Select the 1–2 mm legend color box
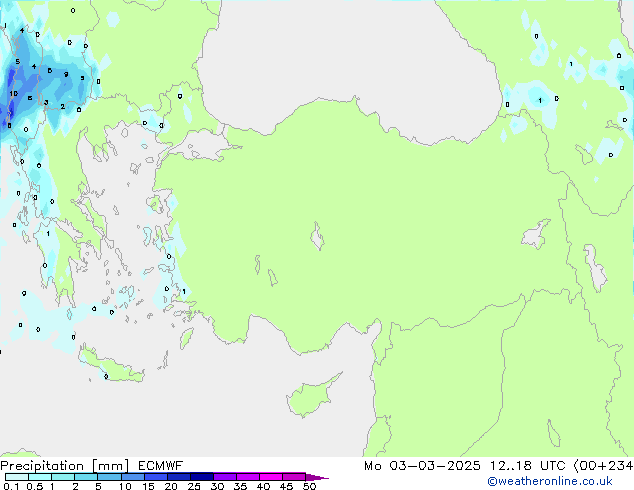The width and height of the screenshot is (634, 490). click(x=63, y=477)
